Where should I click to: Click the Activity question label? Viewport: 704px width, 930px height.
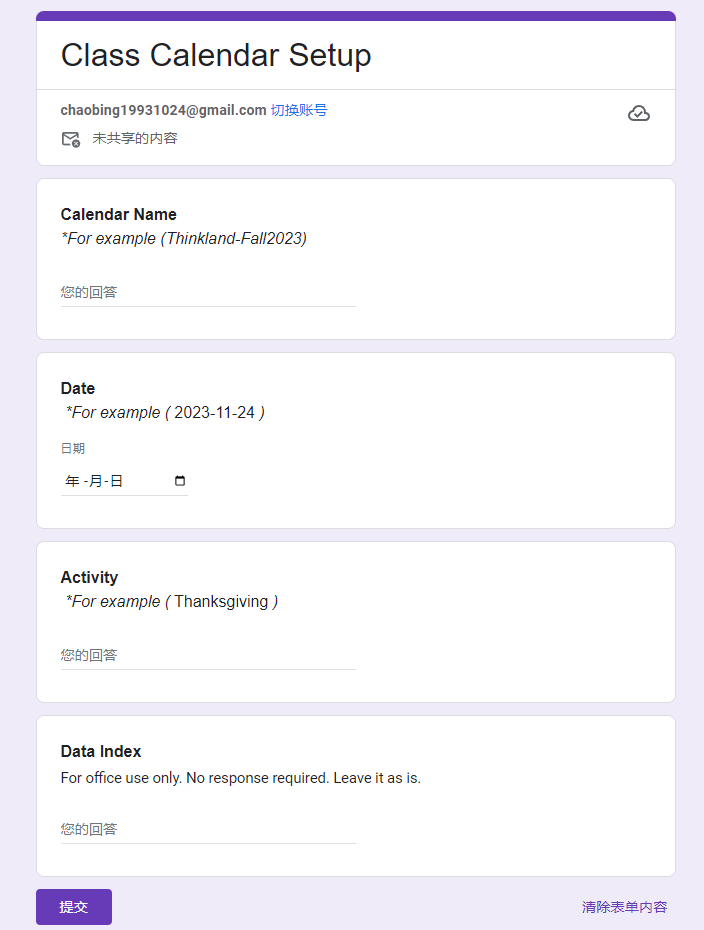tap(89, 577)
